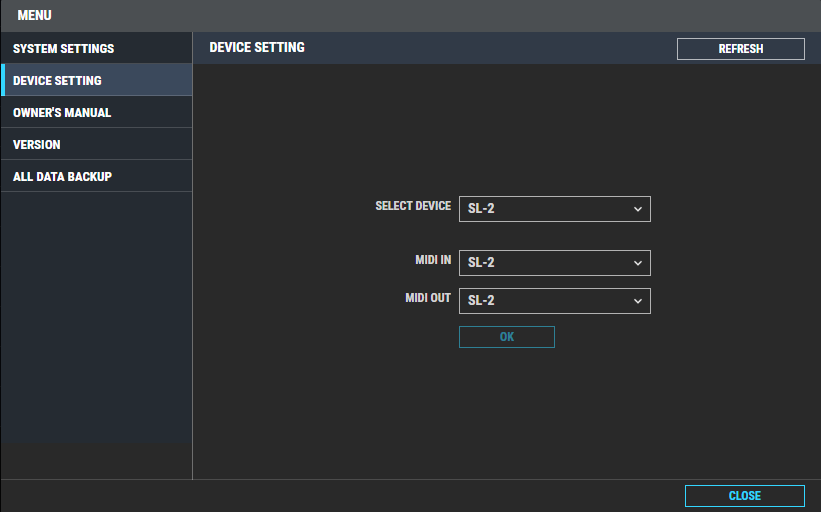Click the Refresh button
Image resolution: width=821 pixels, height=512 pixels.
tap(740, 49)
